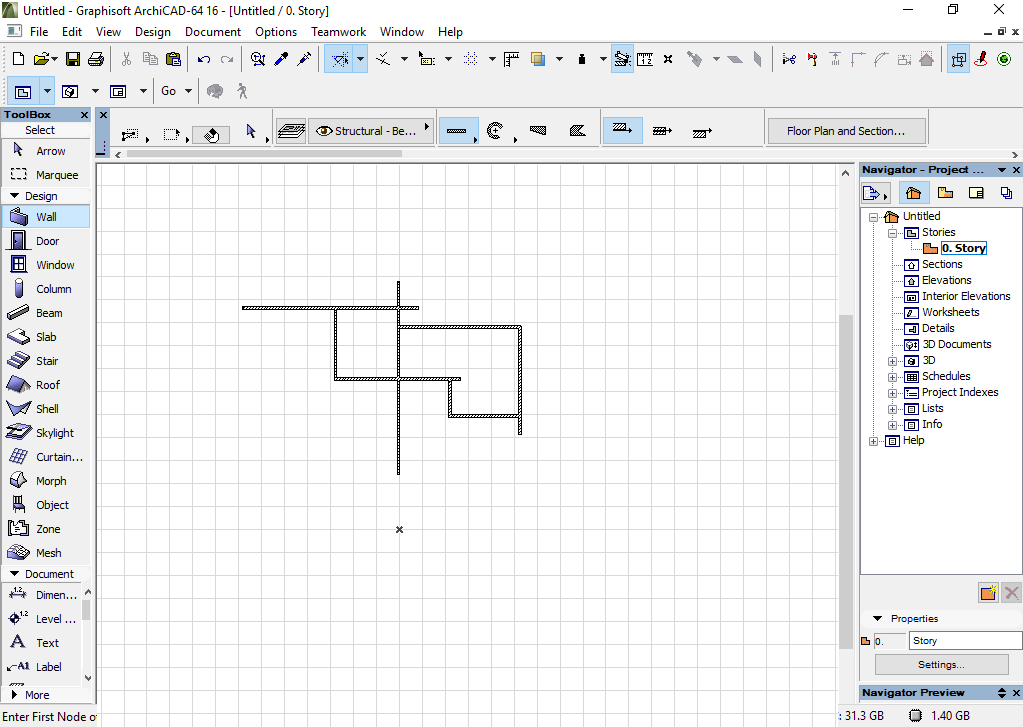
Task: Expand the Schedules tree node
Action: click(x=893, y=377)
